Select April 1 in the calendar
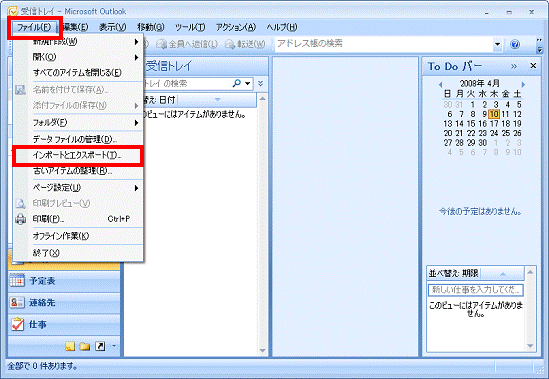Image resolution: width=549 pixels, height=379 pixels. (473, 104)
